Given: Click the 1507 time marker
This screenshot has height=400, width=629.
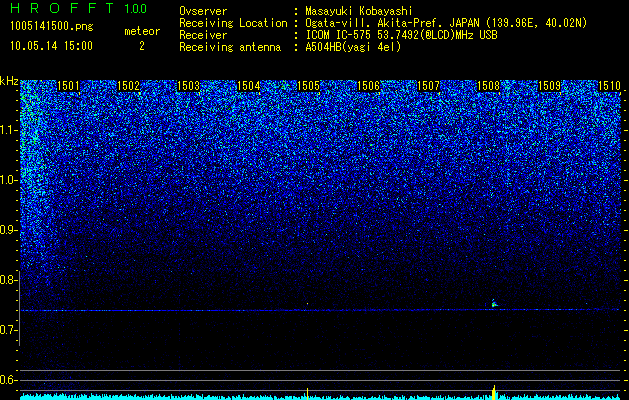Looking at the screenshot, I should point(428,86).
